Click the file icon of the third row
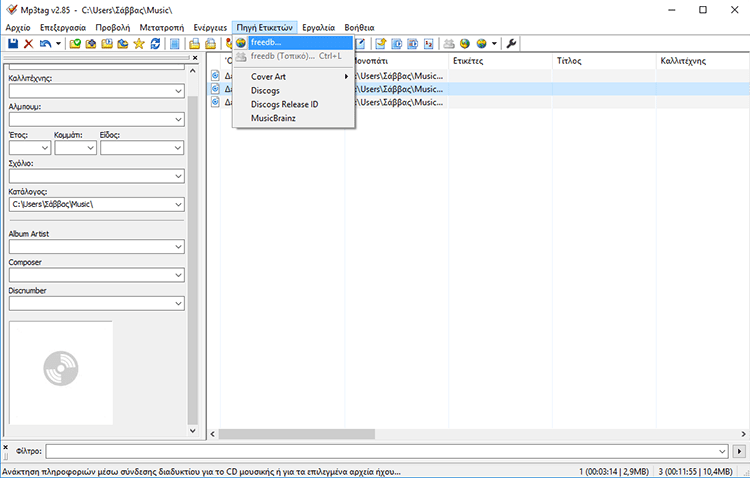The image size is (750, 478). point(215,102)
